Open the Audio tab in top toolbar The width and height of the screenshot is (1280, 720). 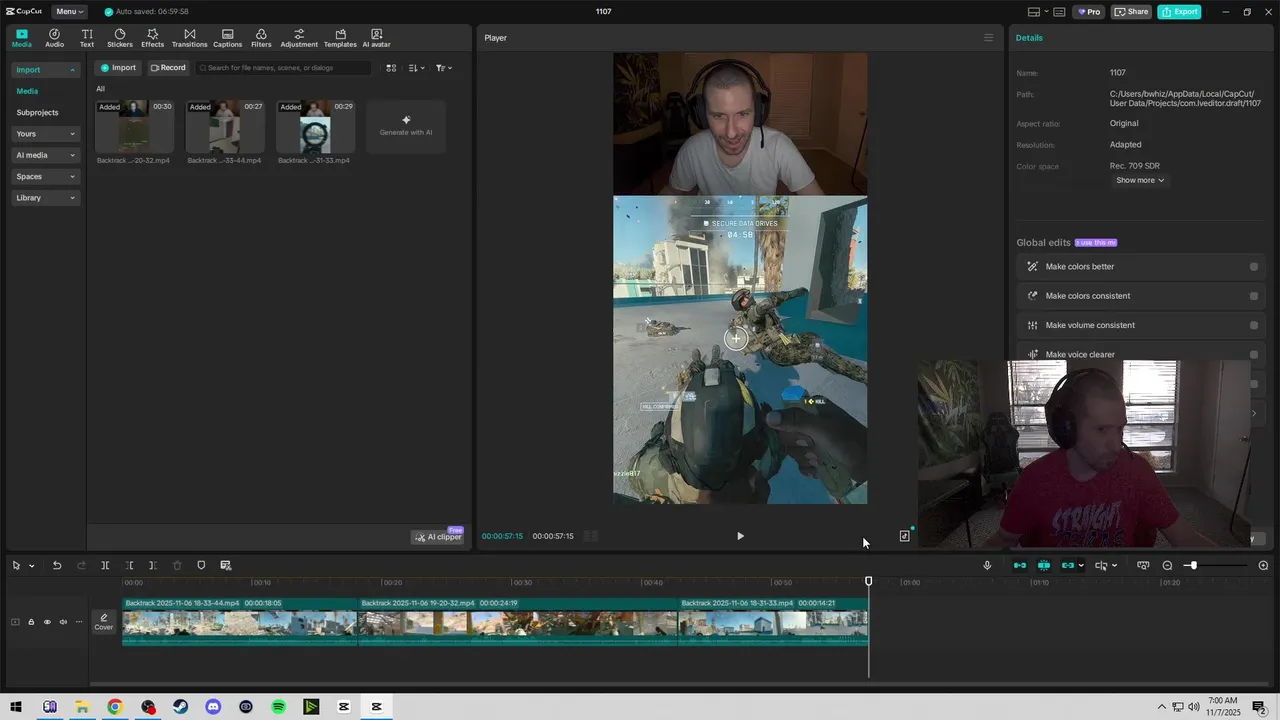pos(54,38)
